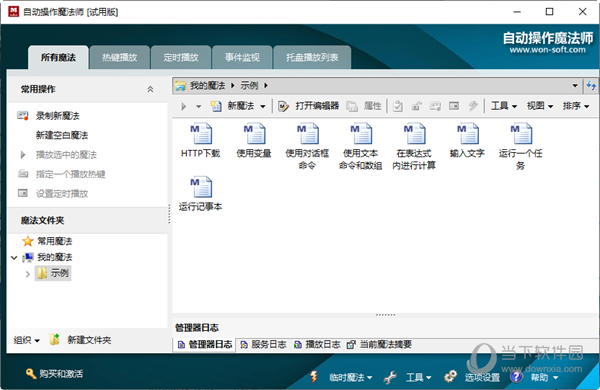
Task: Select the 使用文本命令和数组 file icon
Action: coord(361,133)
